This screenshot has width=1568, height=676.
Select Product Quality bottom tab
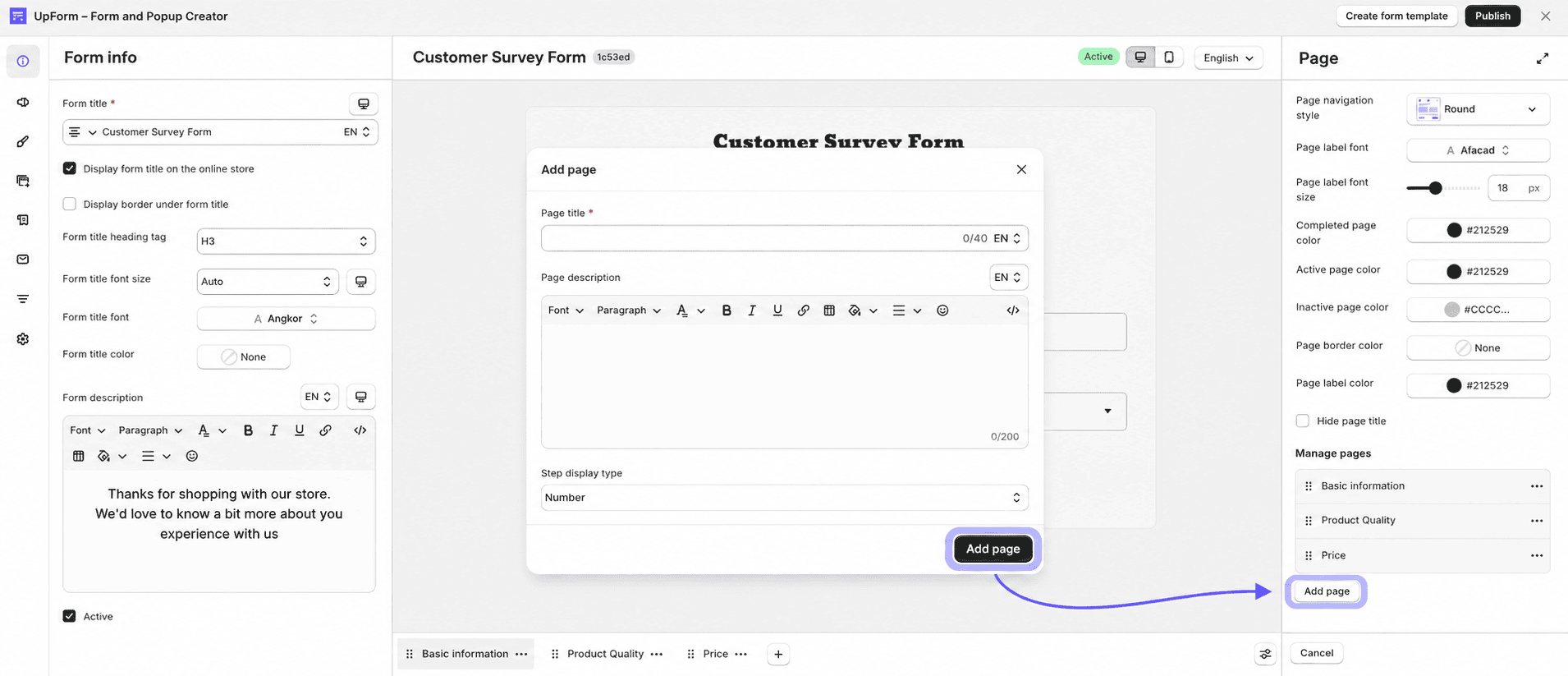click(606, 654)
